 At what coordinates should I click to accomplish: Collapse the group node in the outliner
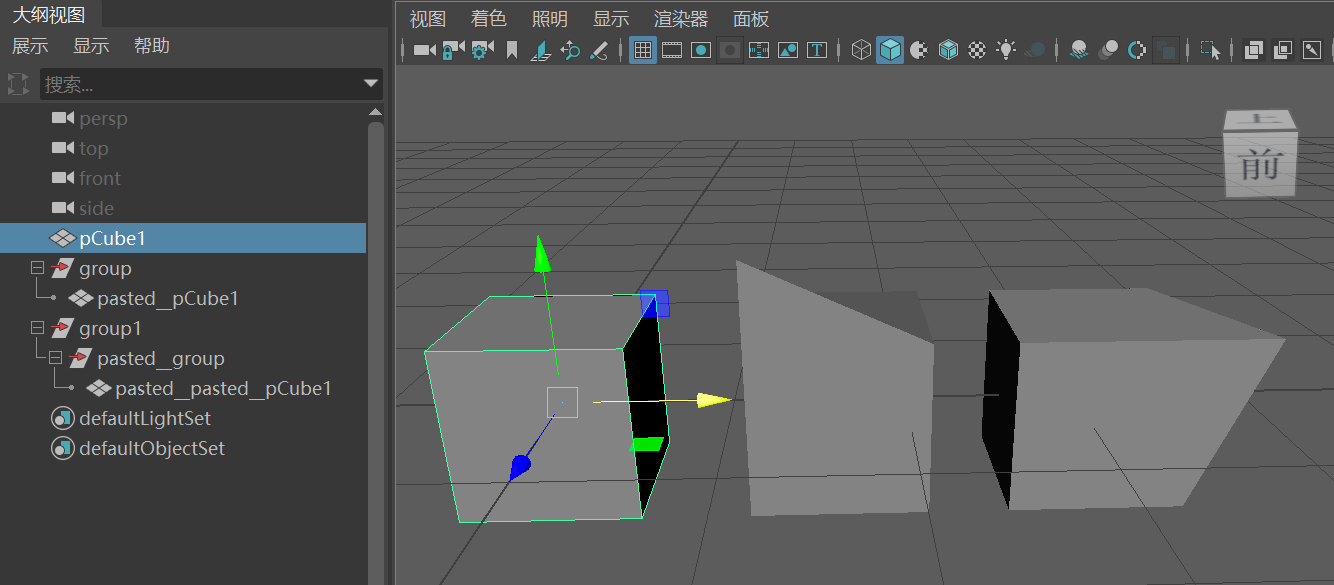pyautogui.click(x=36, y=268)
